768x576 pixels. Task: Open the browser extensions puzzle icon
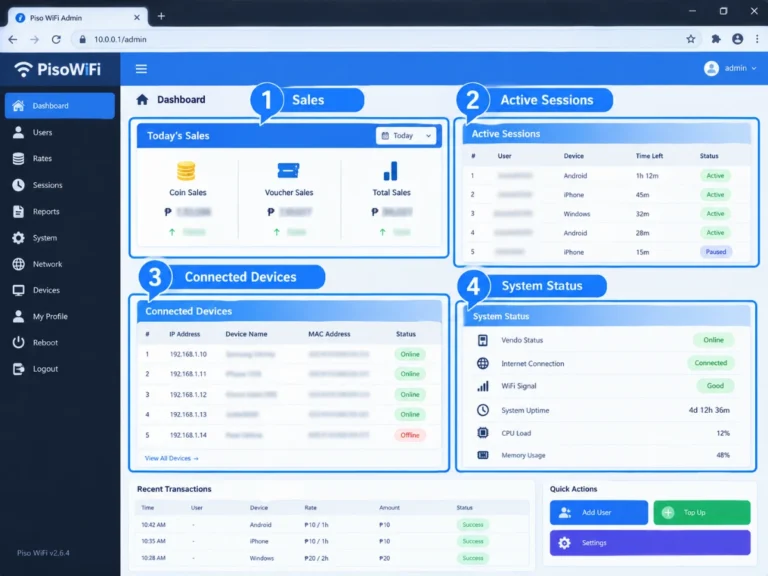pyautogui.click(x=716, y=39)
